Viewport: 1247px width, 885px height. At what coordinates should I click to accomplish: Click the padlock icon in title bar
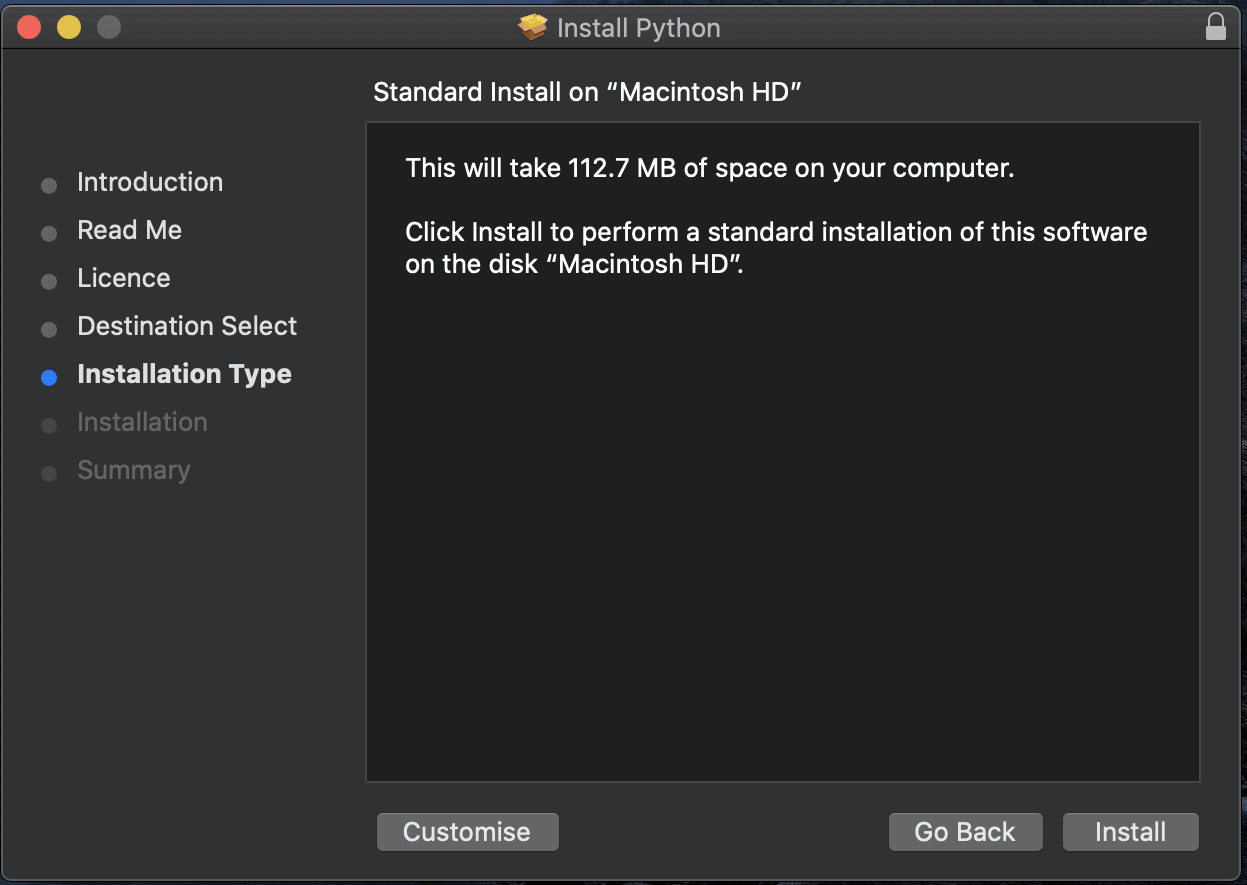tap(1215, 27)
